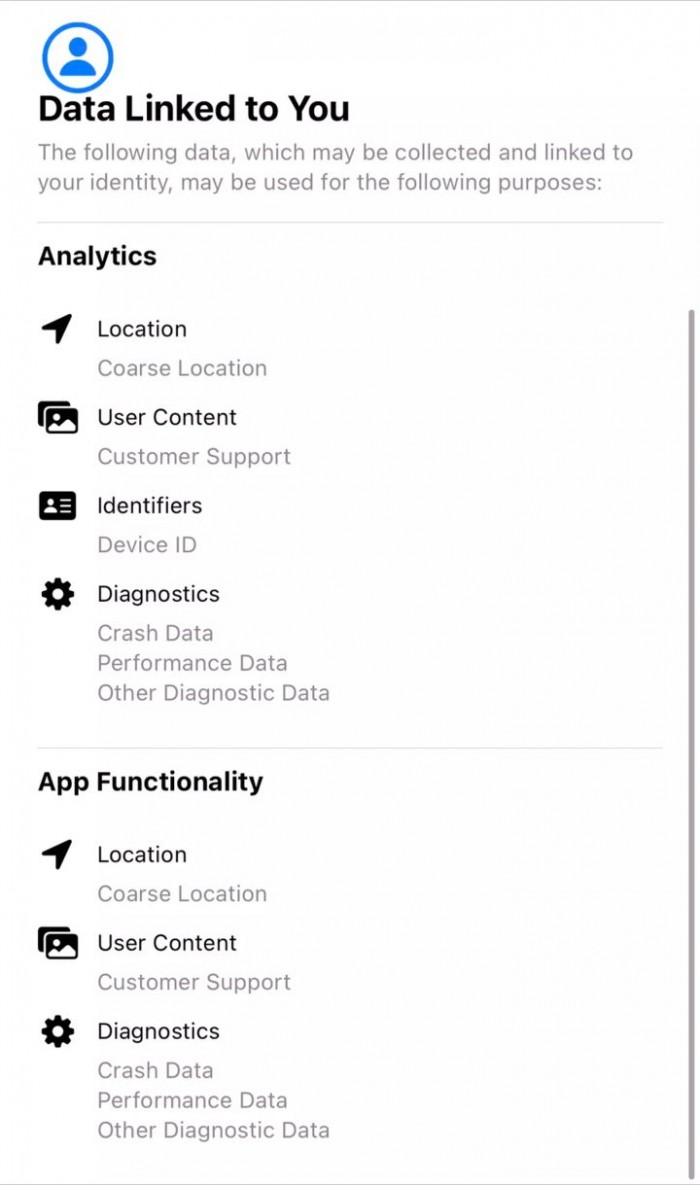Click the Location arrow icon under App Functionality
Viewport: 700px width, 1185px height.
click(x=57, y=855)
